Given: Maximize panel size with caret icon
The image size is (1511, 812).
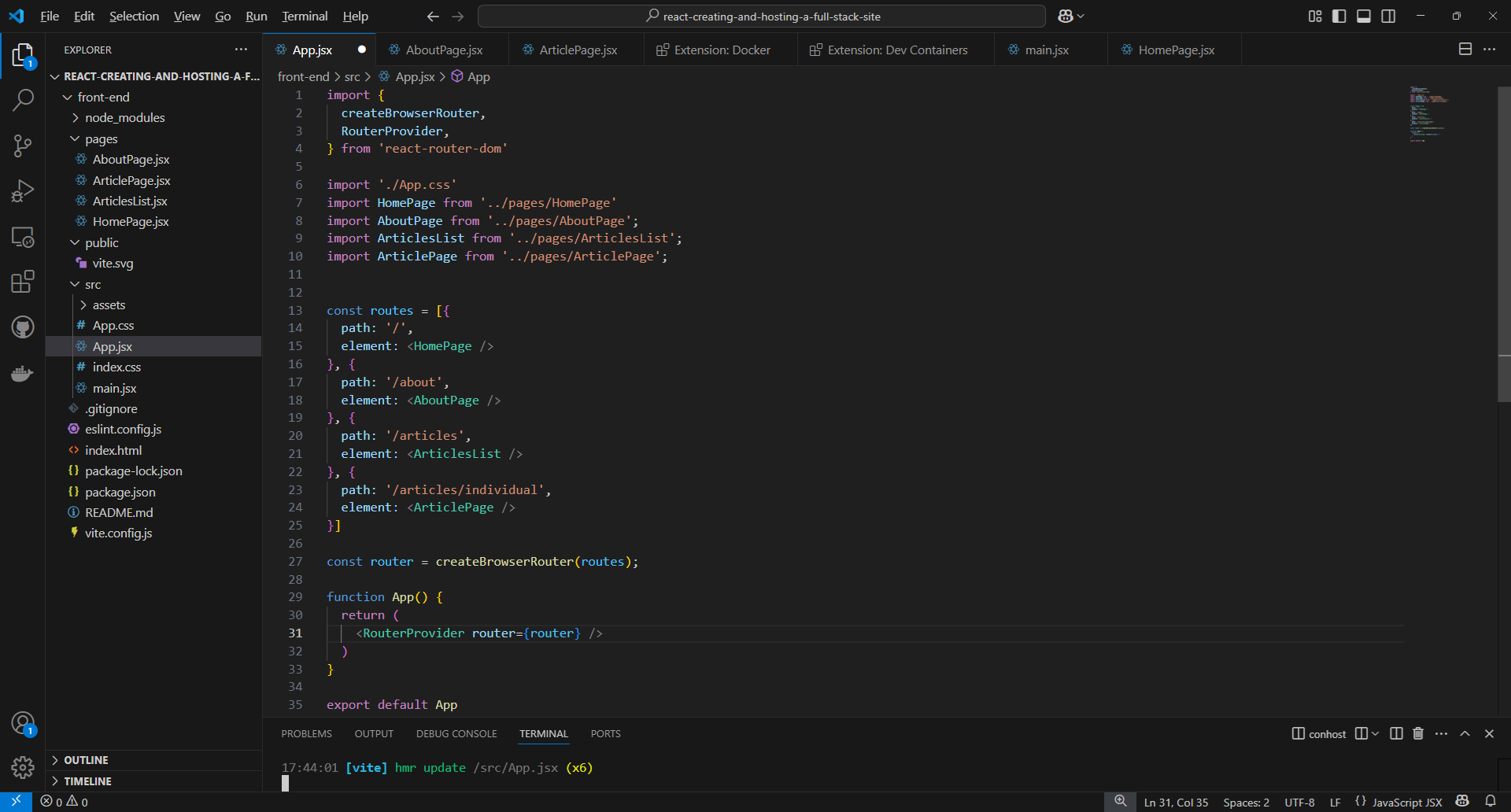Looking at the screenshot, I should 1465,733.
